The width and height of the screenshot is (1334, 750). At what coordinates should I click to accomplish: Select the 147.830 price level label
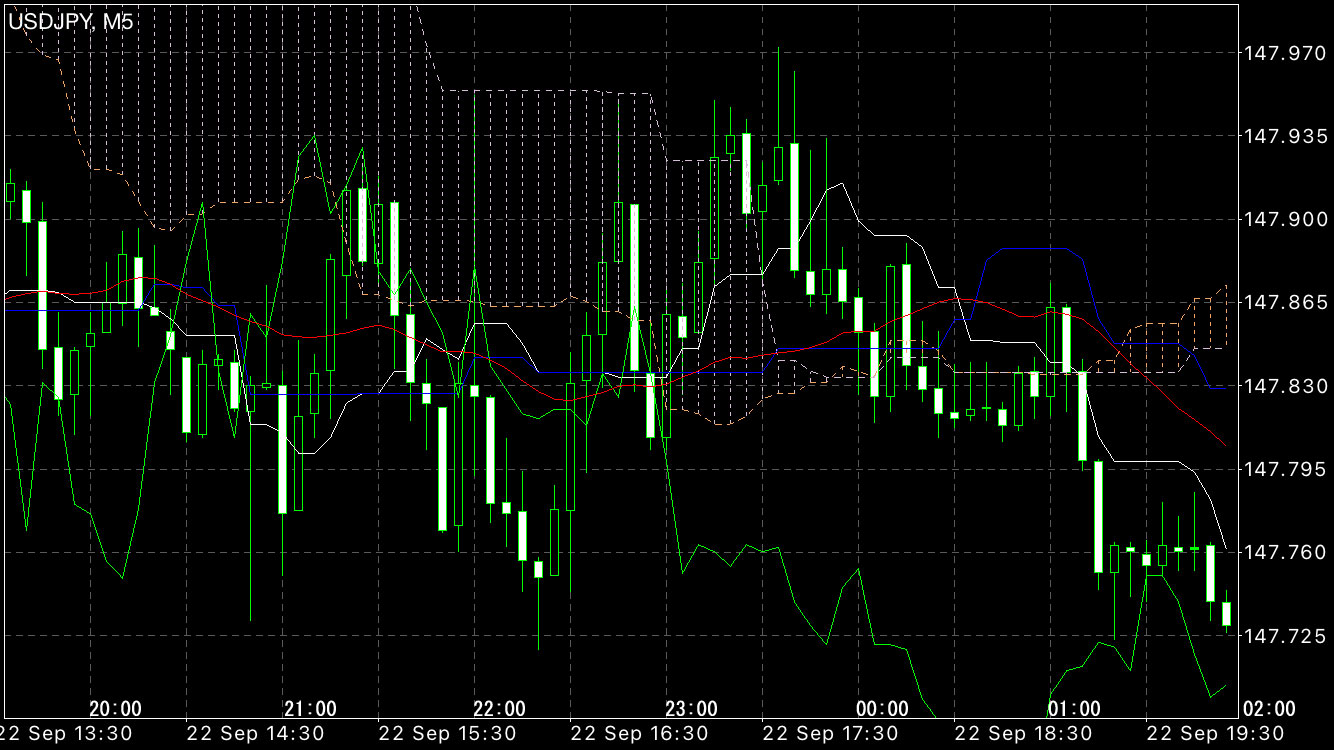(x=1282, y=386)
